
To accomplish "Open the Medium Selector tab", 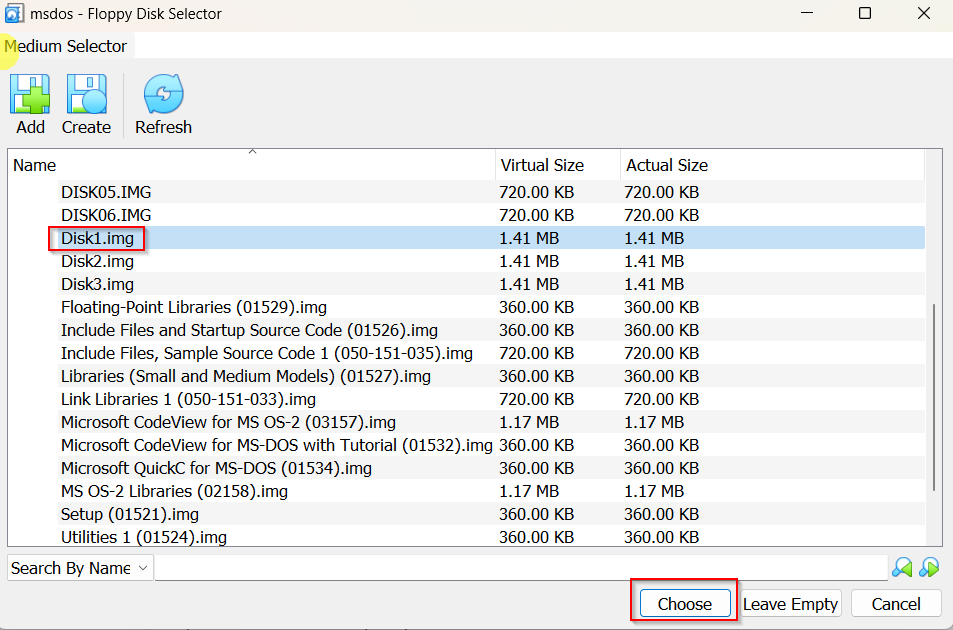I will (66, 46).
